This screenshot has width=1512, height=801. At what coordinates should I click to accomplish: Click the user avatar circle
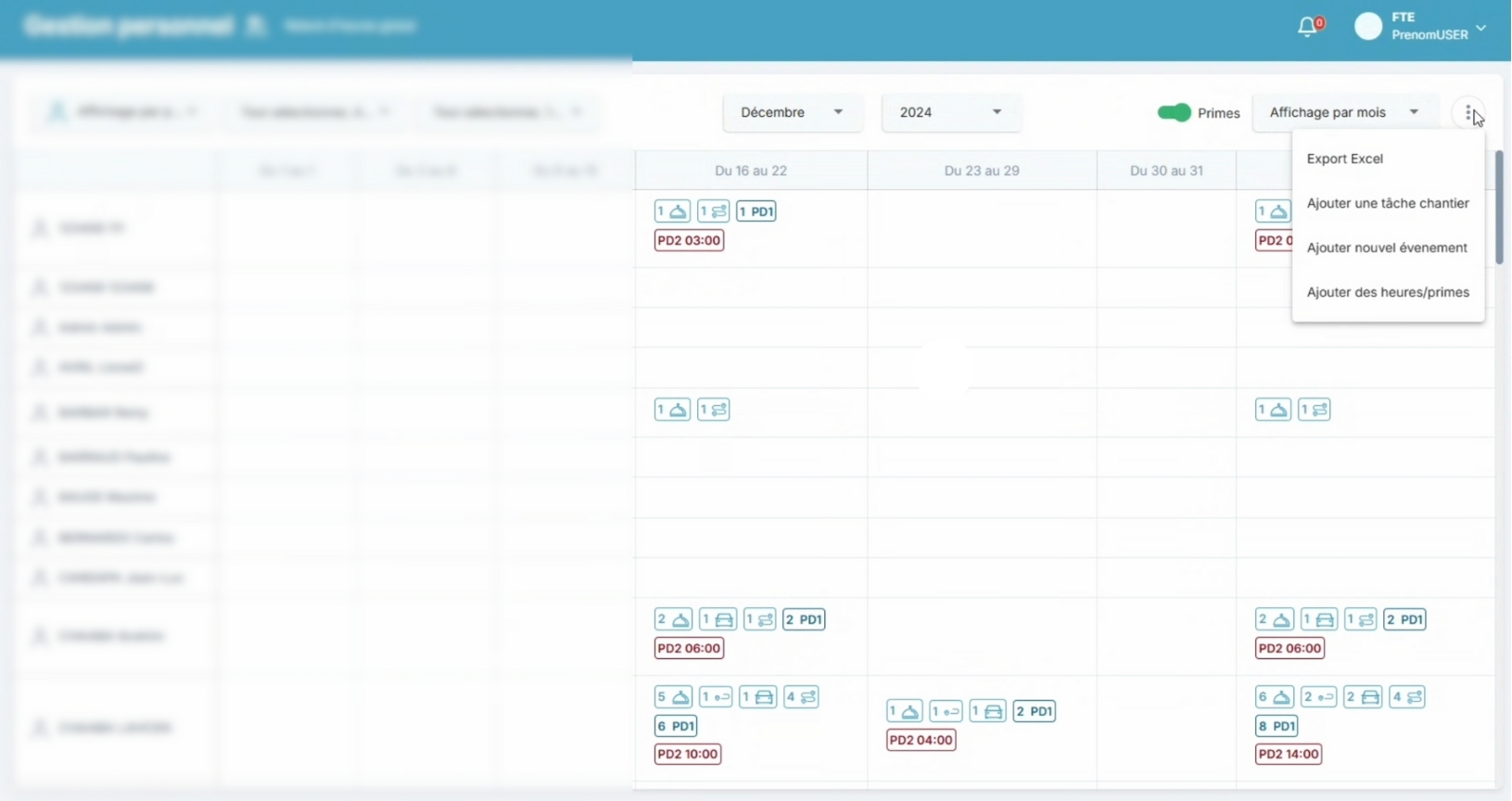point(1368,27)
